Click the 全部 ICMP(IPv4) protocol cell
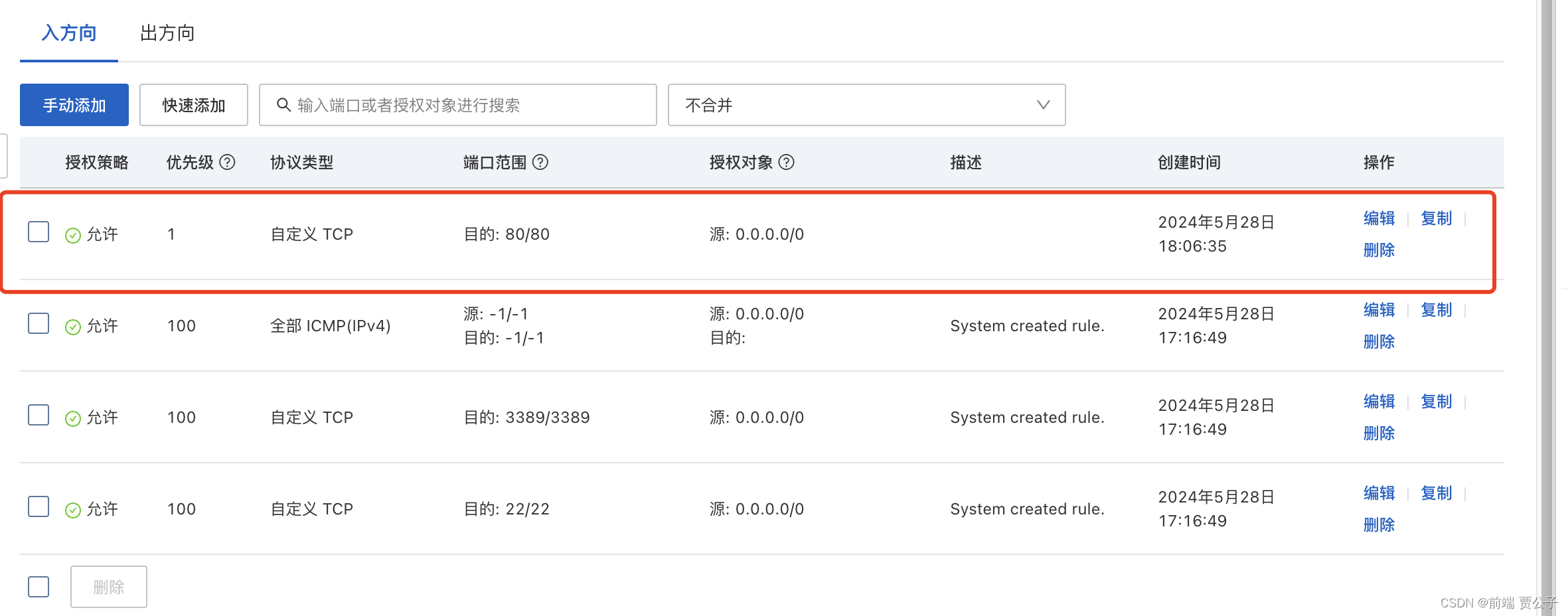 (331, 326)
